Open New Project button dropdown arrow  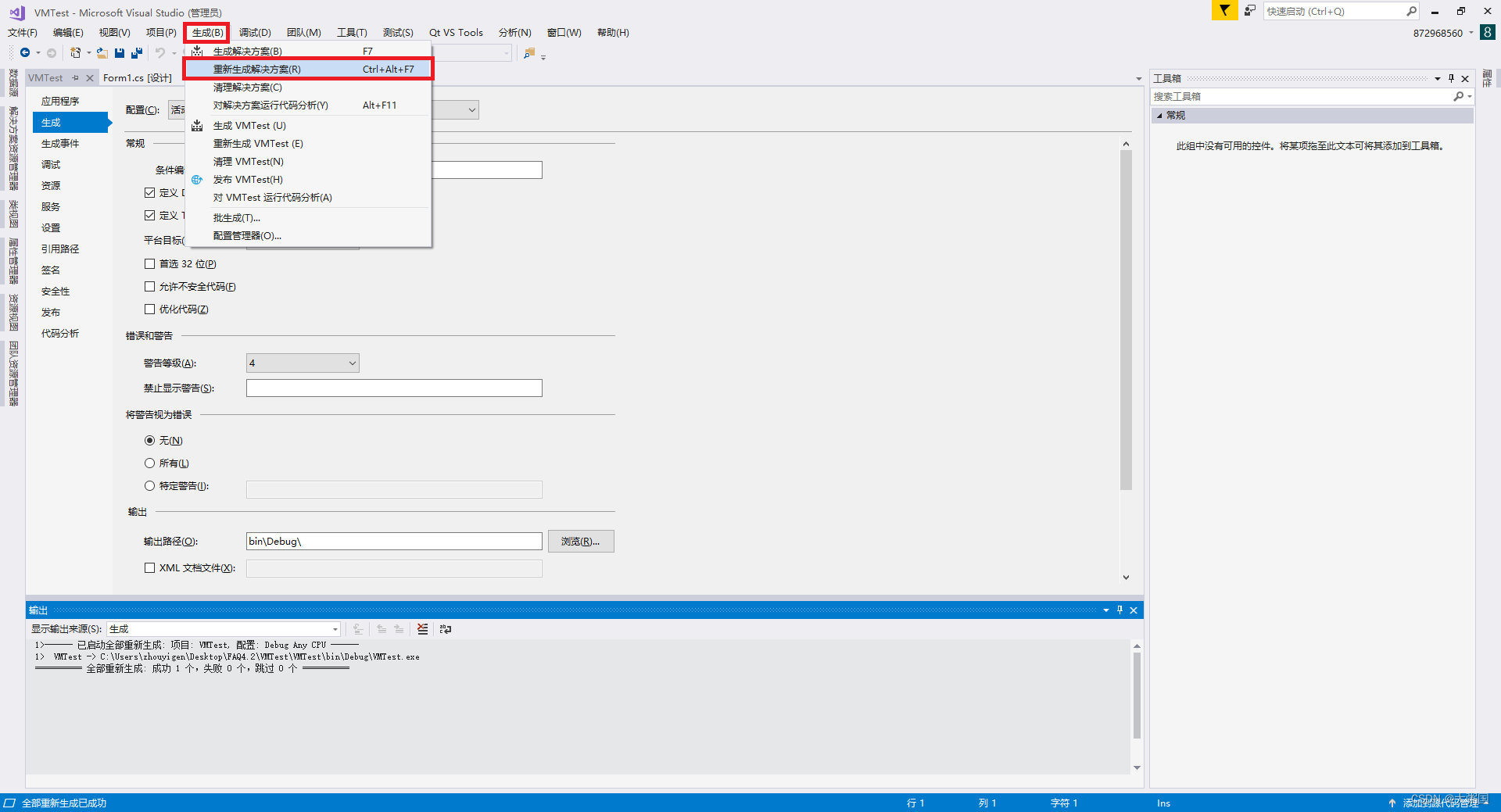88,53
